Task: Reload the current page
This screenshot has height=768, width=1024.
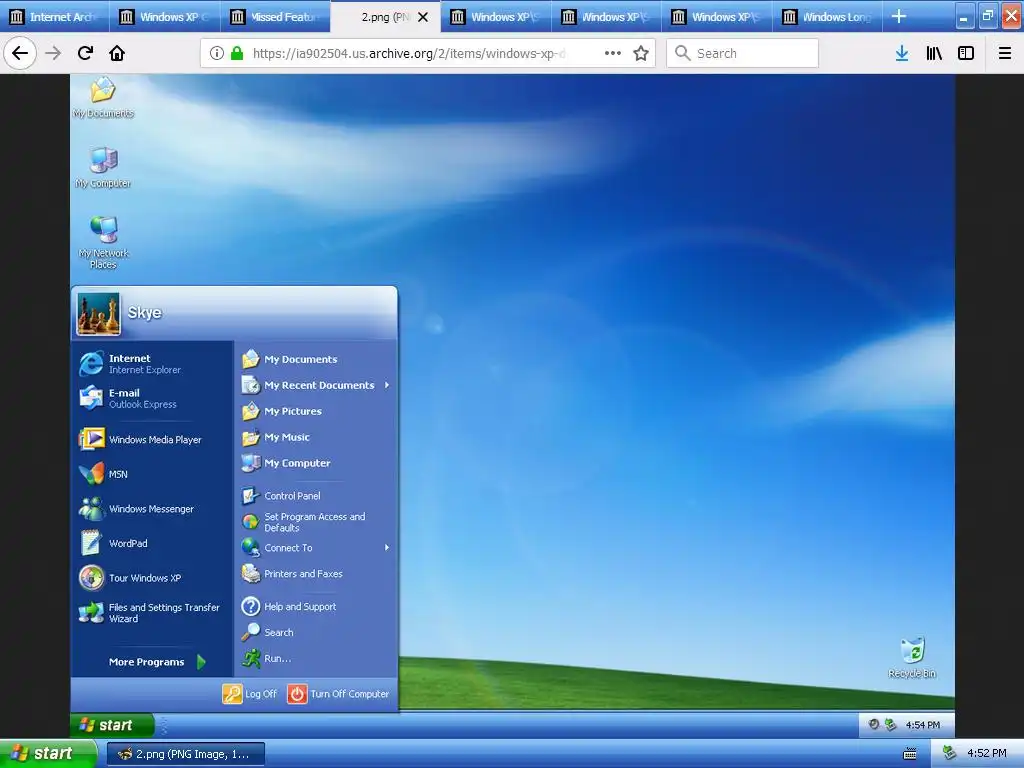Action: pos(86,53)
